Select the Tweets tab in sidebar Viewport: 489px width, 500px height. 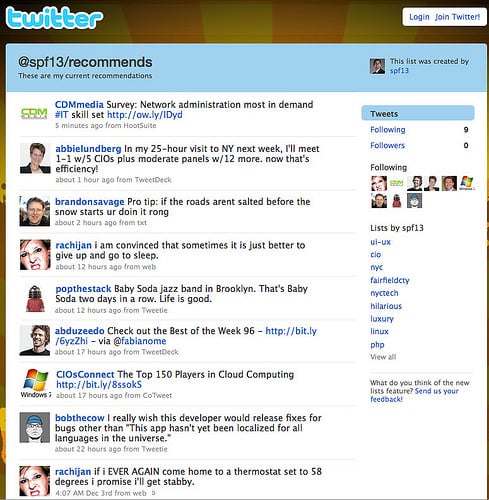(418, 113)
